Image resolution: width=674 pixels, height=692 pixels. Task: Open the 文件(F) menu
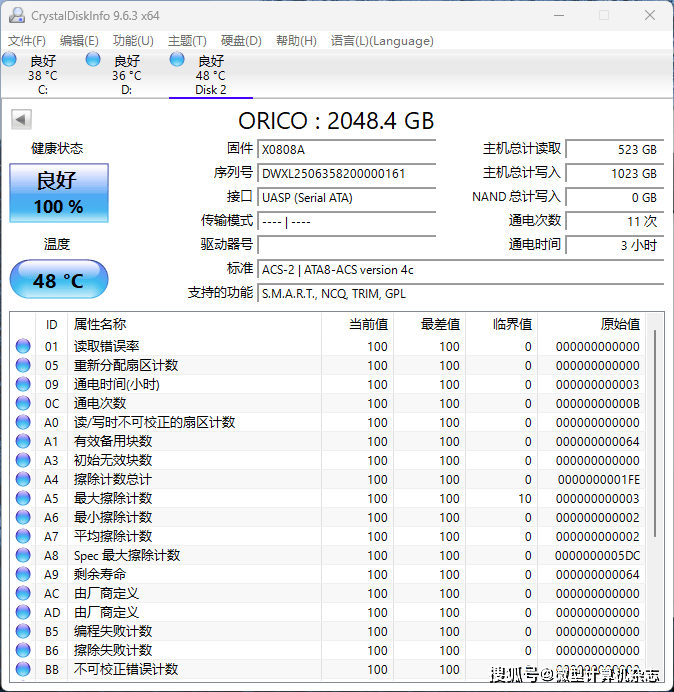tap(27, 41)
